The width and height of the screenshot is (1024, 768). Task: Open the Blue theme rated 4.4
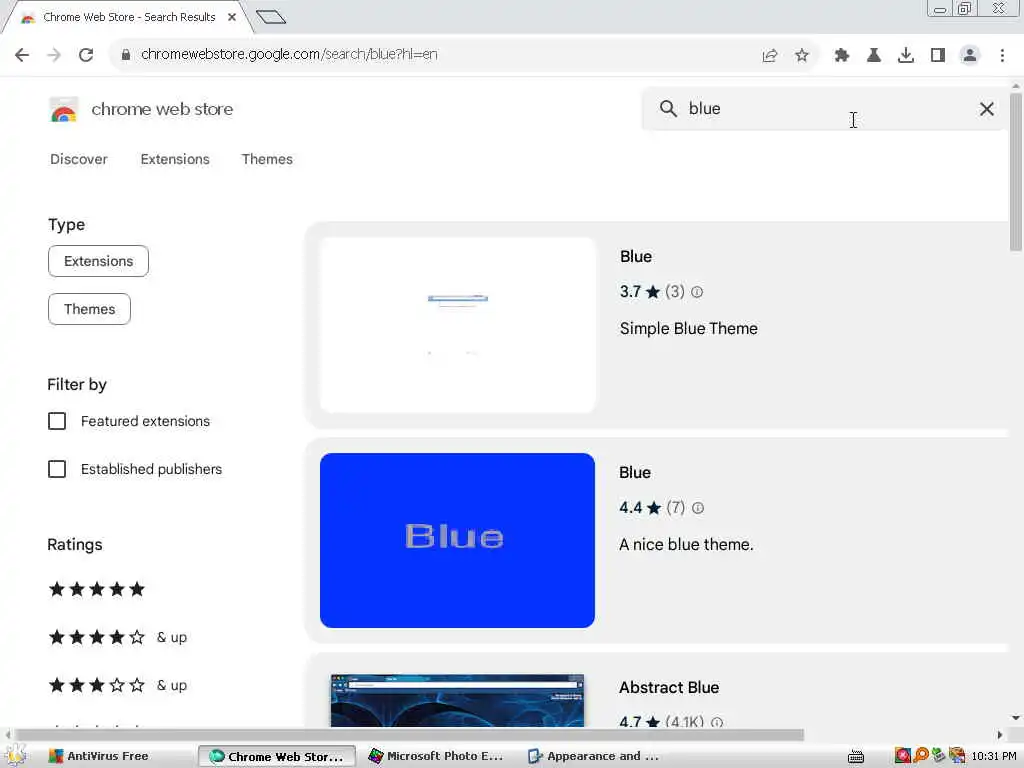tap(635, 473)
